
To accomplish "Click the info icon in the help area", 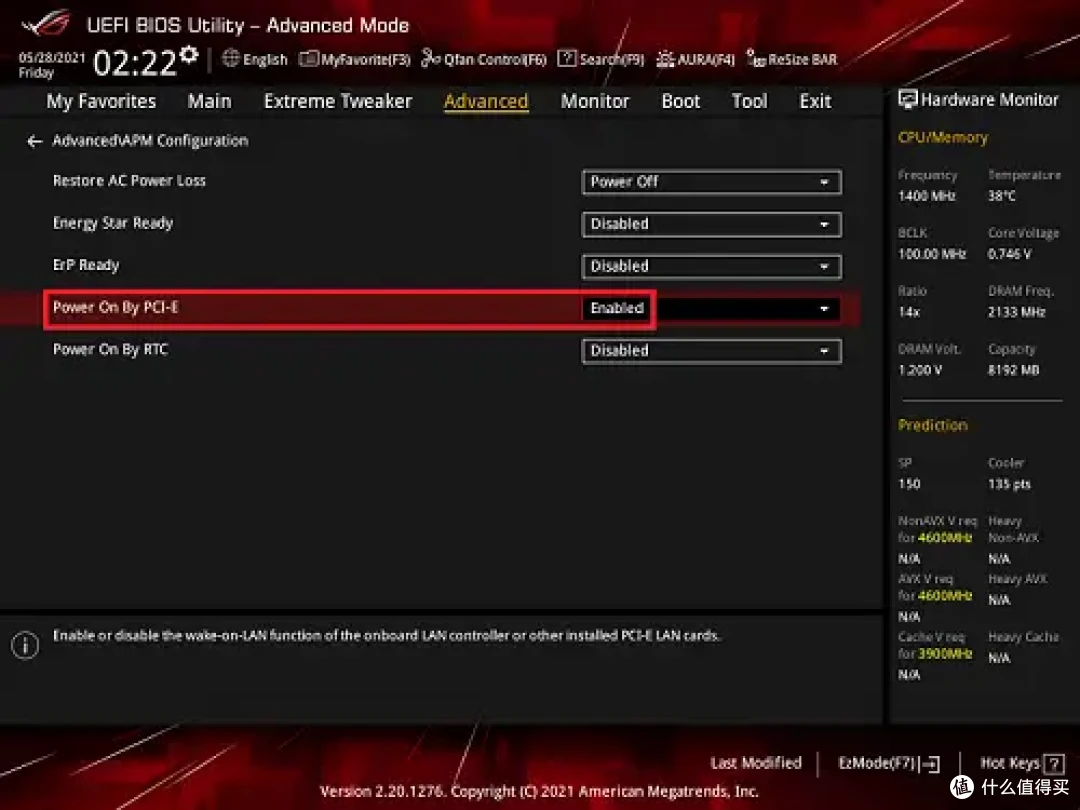I will tap(25, 645).
